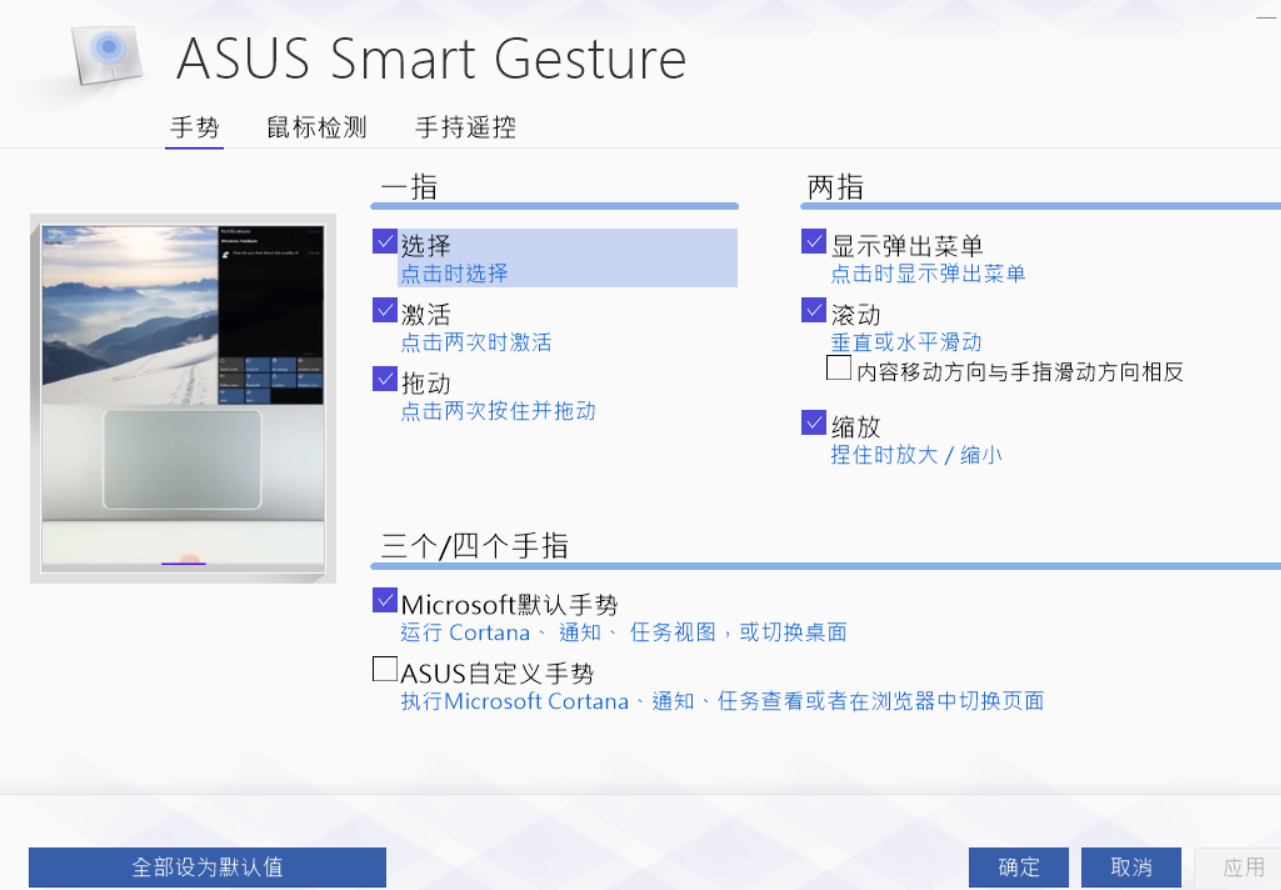Click the 点击两次时激活 description
The height and width of the screenshot is (890, 1281).
click(x=476, y=342)
